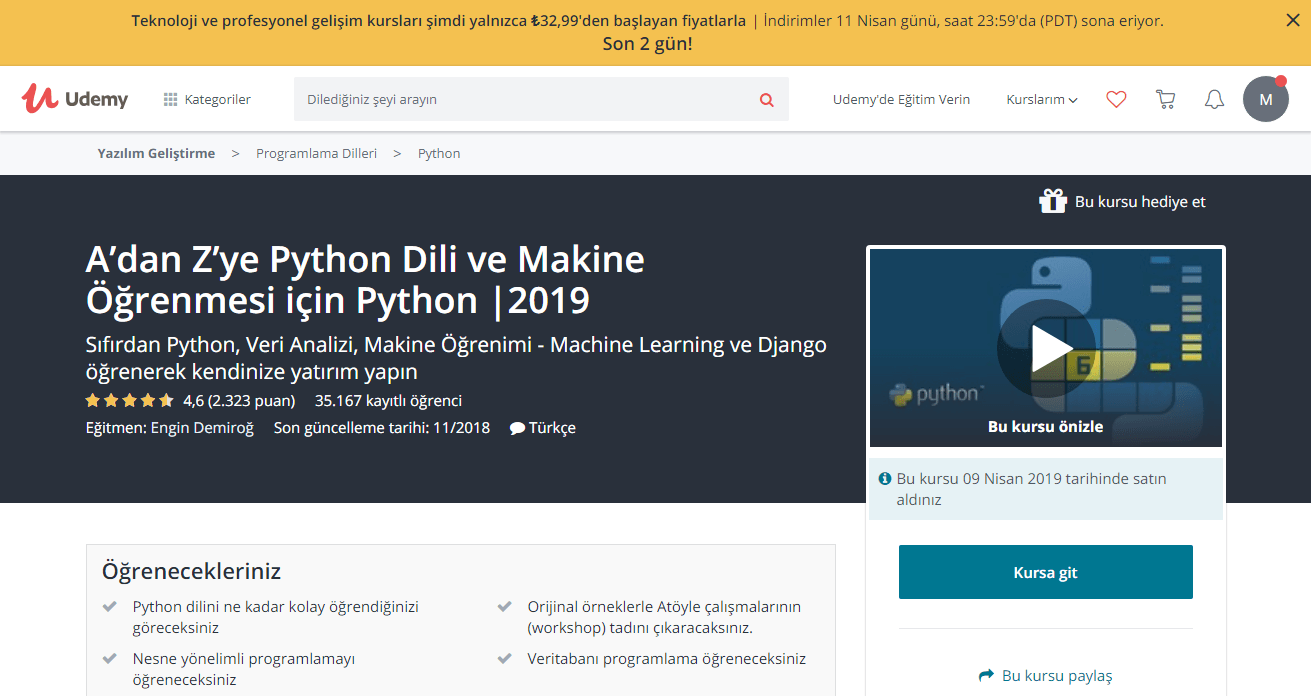Click the Türkçe speech bubble icon
The height and width of the screenshot is (696, 1311).
(517, 427)
